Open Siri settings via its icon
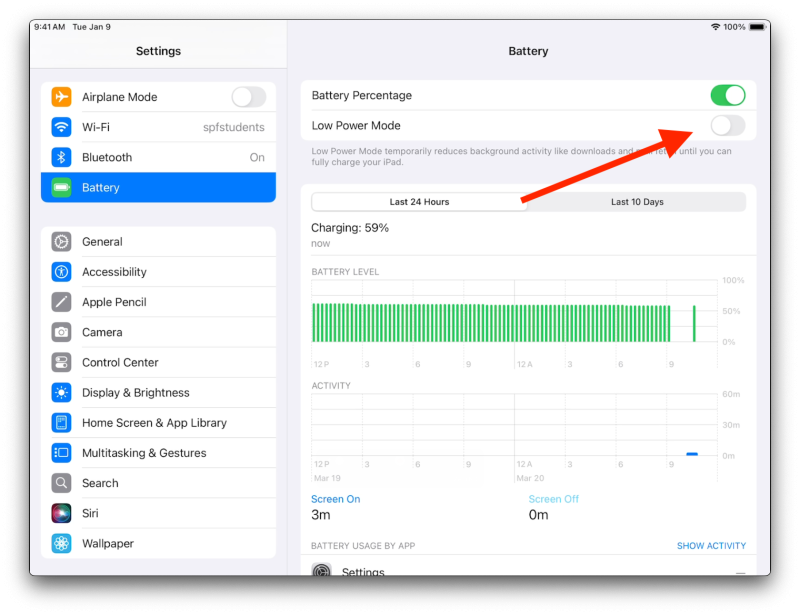The height and width of the screenshot is (614, 800). tap(61, 513)
